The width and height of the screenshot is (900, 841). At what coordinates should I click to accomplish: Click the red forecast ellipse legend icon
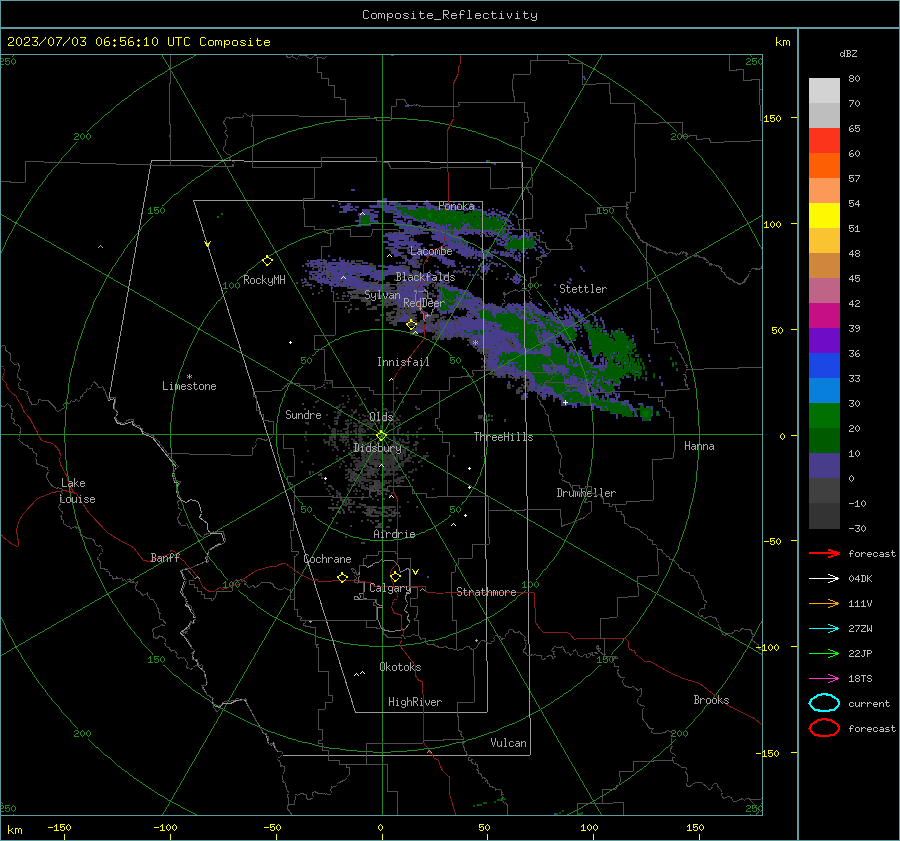824,728
